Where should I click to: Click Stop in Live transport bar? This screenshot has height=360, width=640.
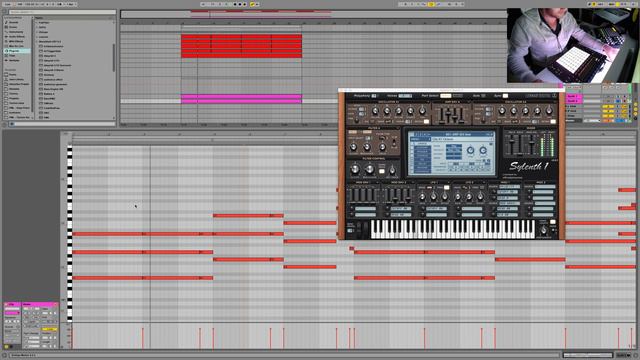(x=240, y=4)
